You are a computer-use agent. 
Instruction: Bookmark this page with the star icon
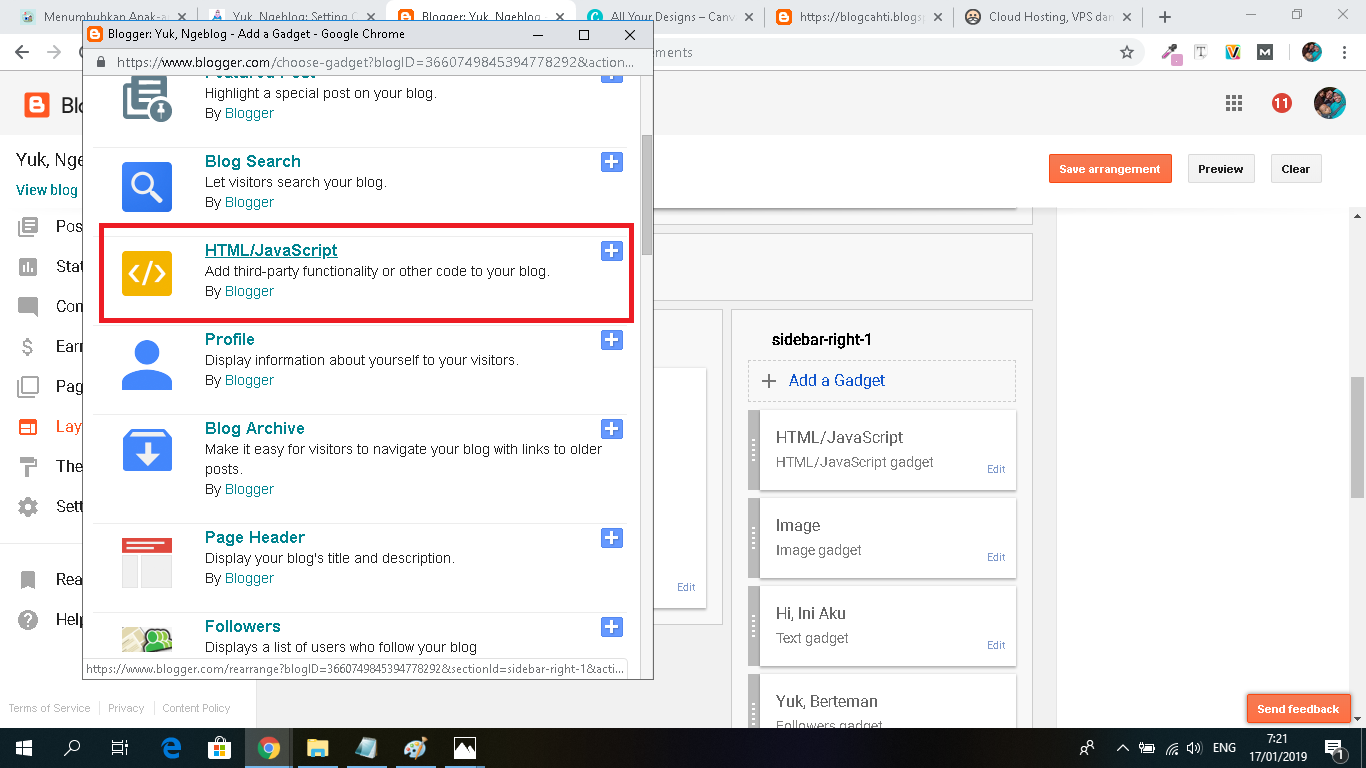(1127, 52)
